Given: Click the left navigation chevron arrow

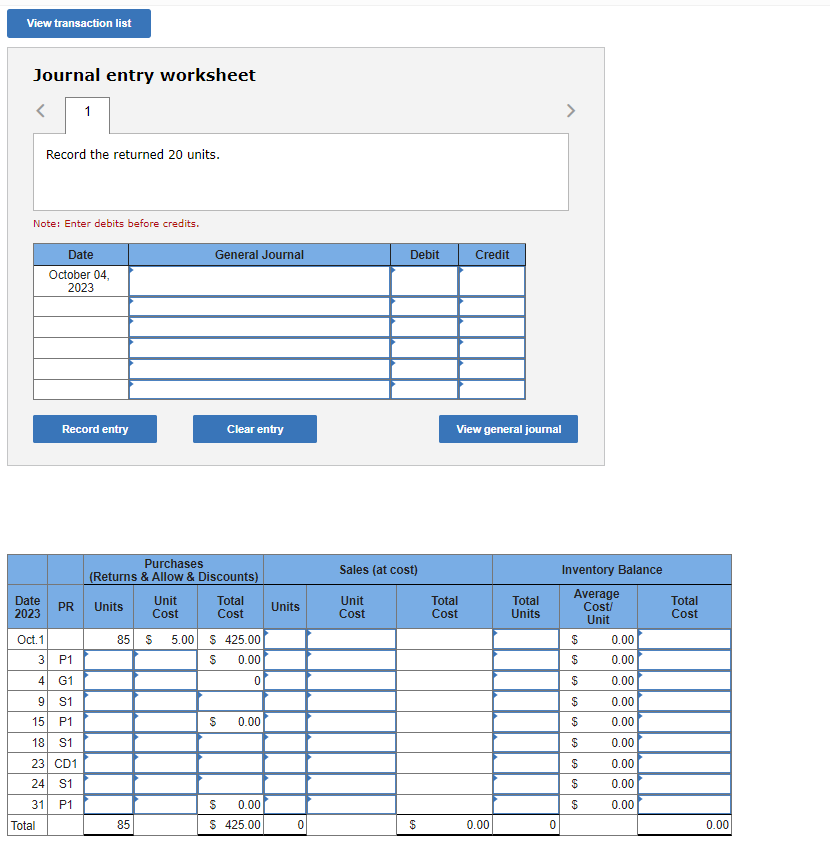Looking at the screenshot, I should point(41,110).
